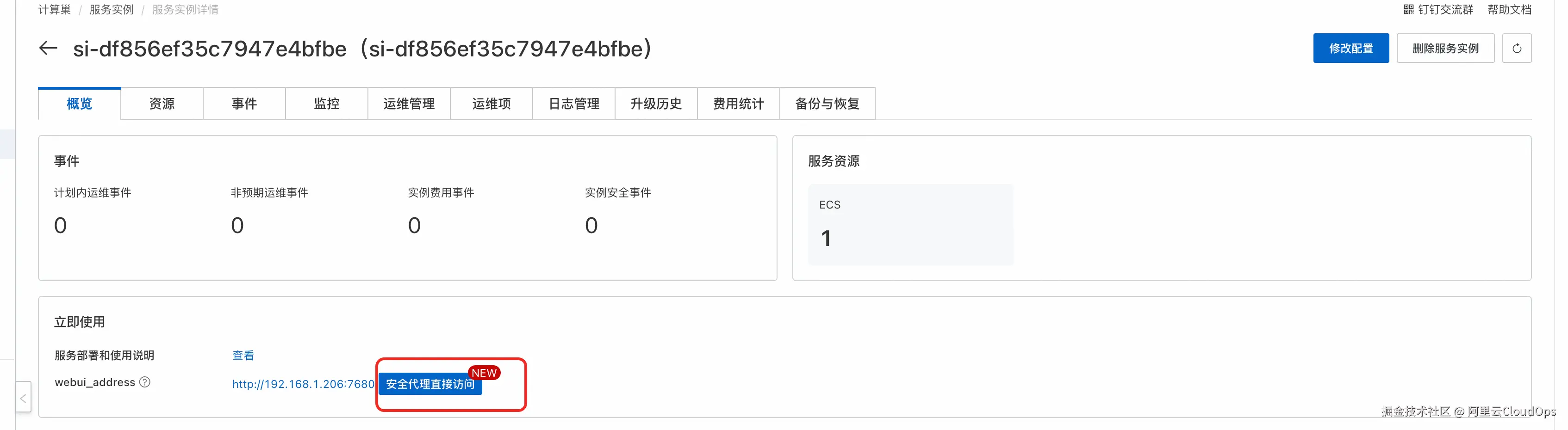1568x430 pixels.
Task: Click the DingTalk group QR code icon
Action: point(1408,9)
